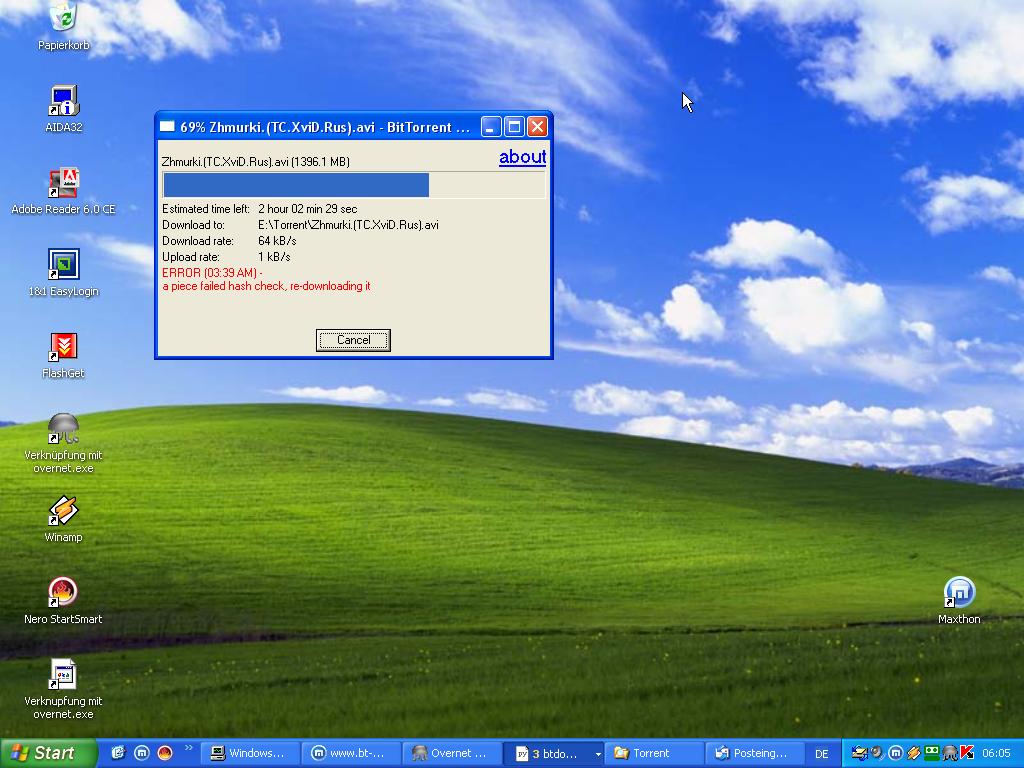
Task: Click the BitTorrent title bar system icon
Action: coord(168,127)
